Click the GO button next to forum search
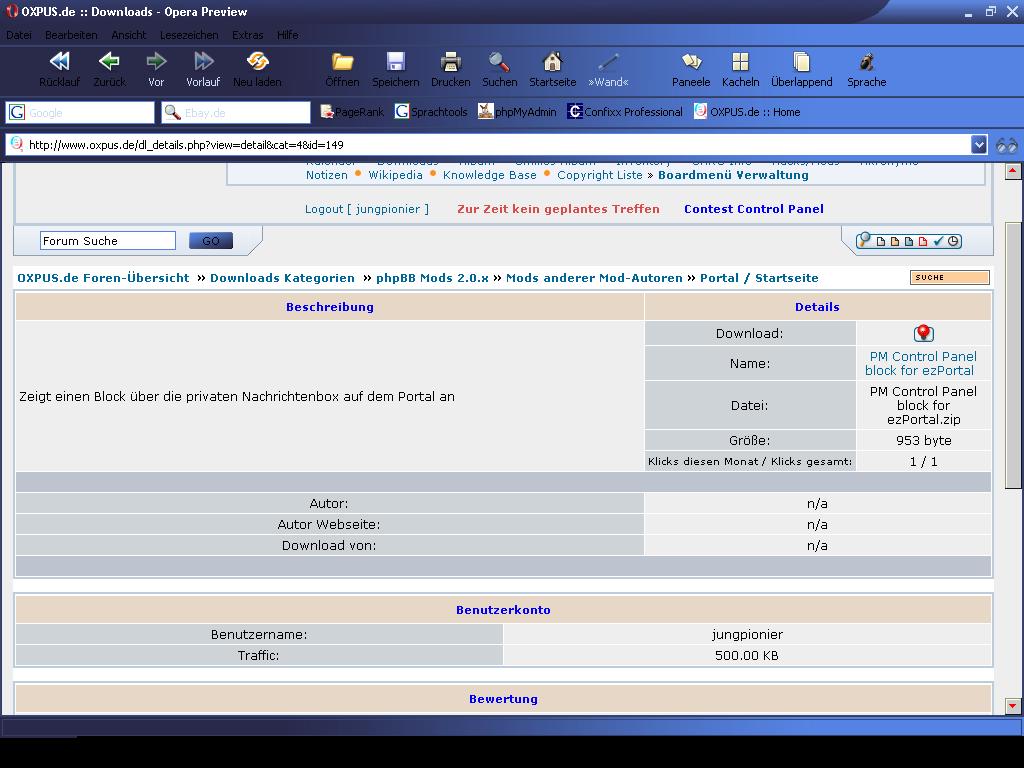Screen dimensions: 1024x768 click(211, 241)
